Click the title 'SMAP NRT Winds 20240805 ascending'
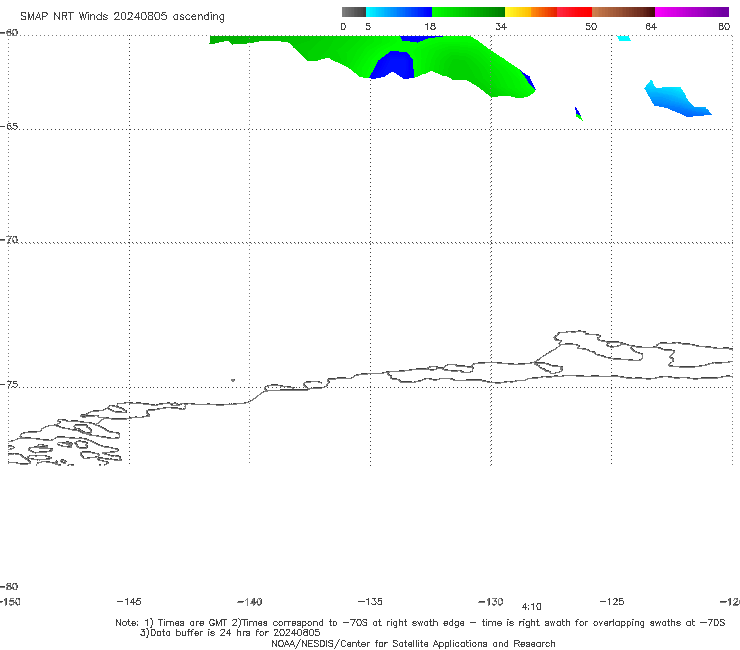 pos(122,16)
